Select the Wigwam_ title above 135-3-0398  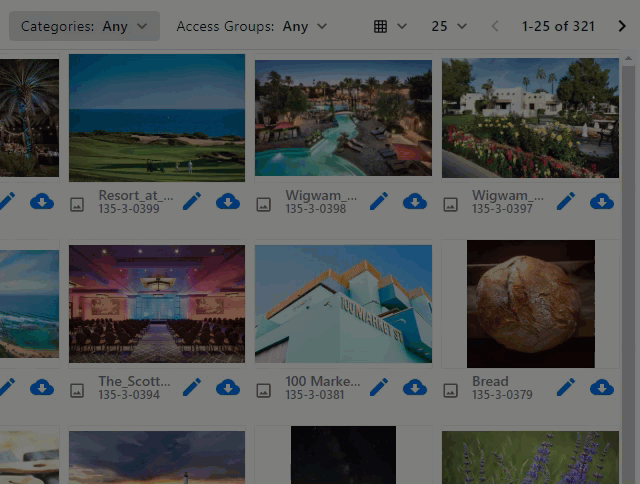[321, 195]
